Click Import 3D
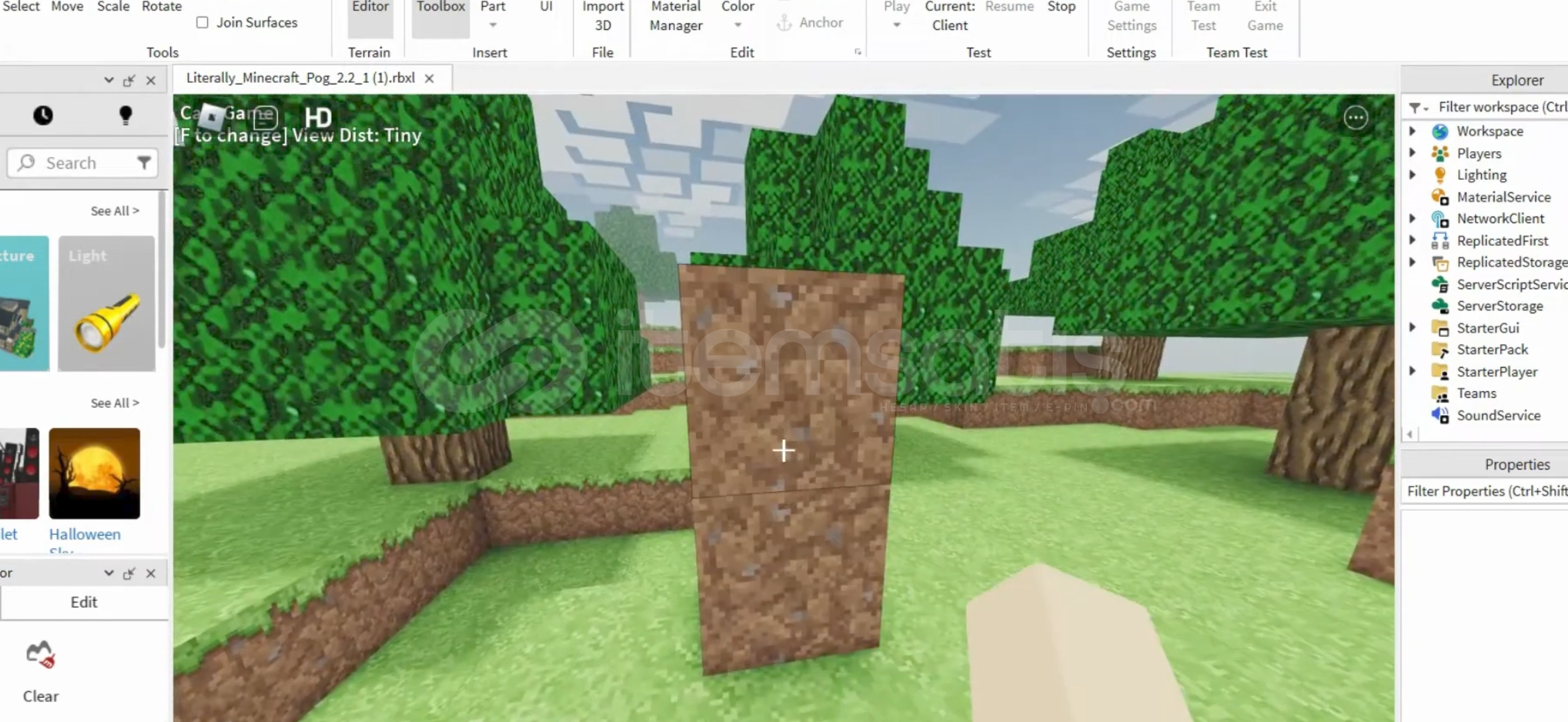1568x722 pixels. tap(603, 16)
